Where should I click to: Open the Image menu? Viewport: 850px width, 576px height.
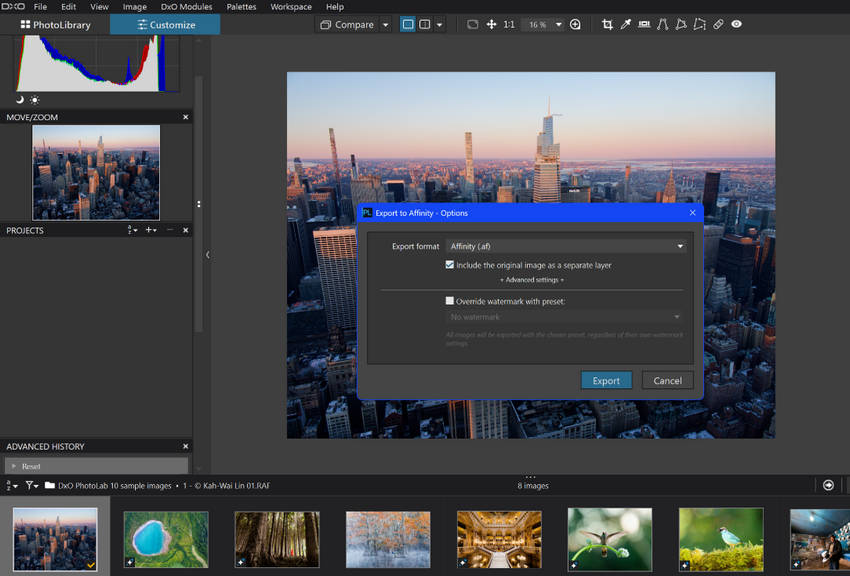(134, 7)
